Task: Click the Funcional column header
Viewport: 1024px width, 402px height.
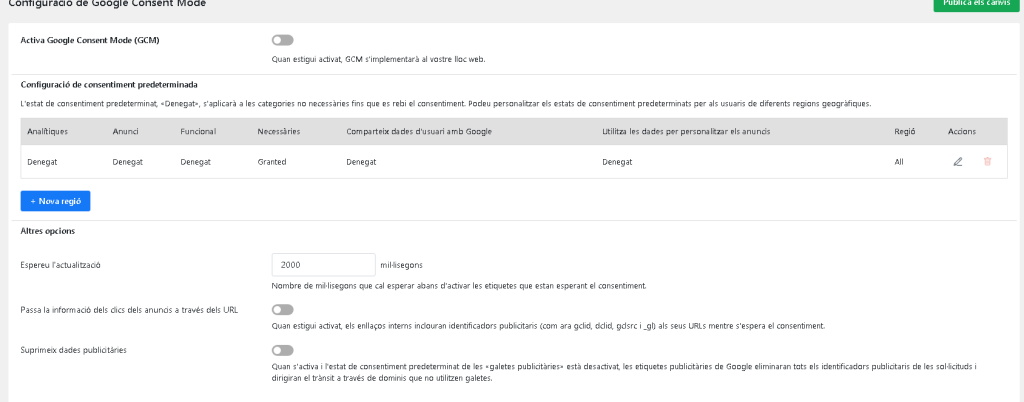Action: point(198,132)
